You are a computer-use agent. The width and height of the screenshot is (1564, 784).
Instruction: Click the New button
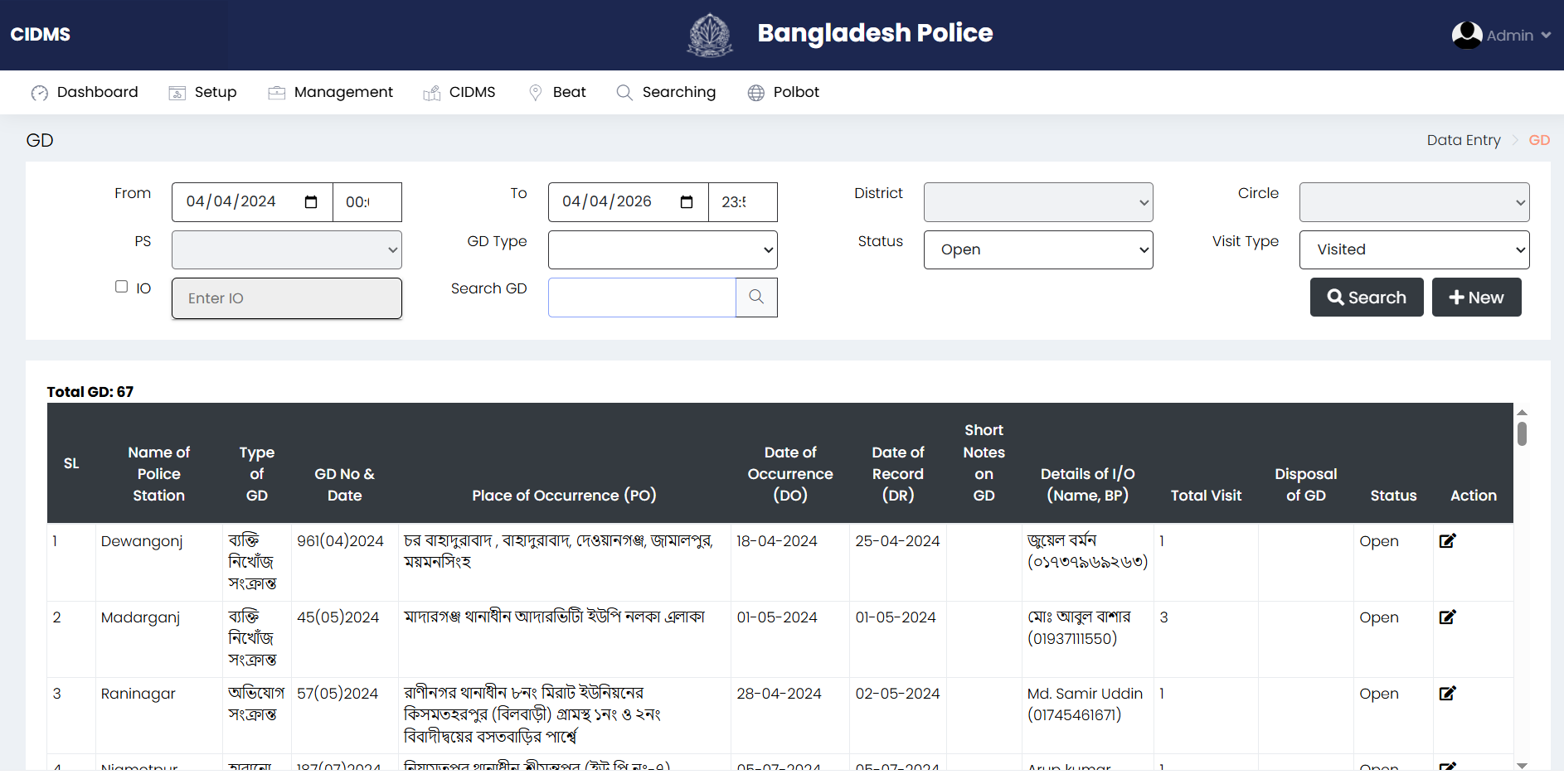coord(1476,298)
